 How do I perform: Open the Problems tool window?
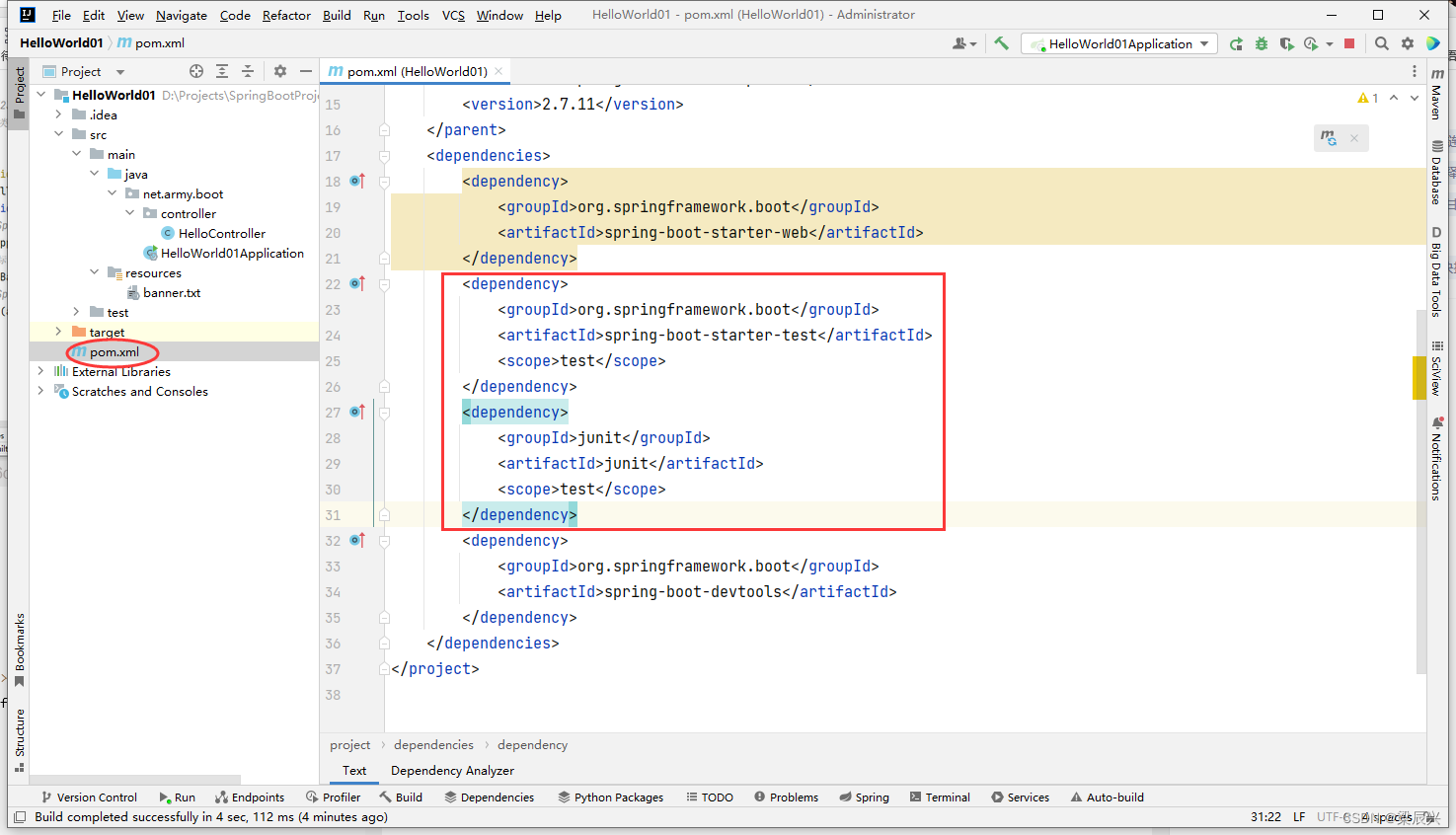(x=786, y=797)
